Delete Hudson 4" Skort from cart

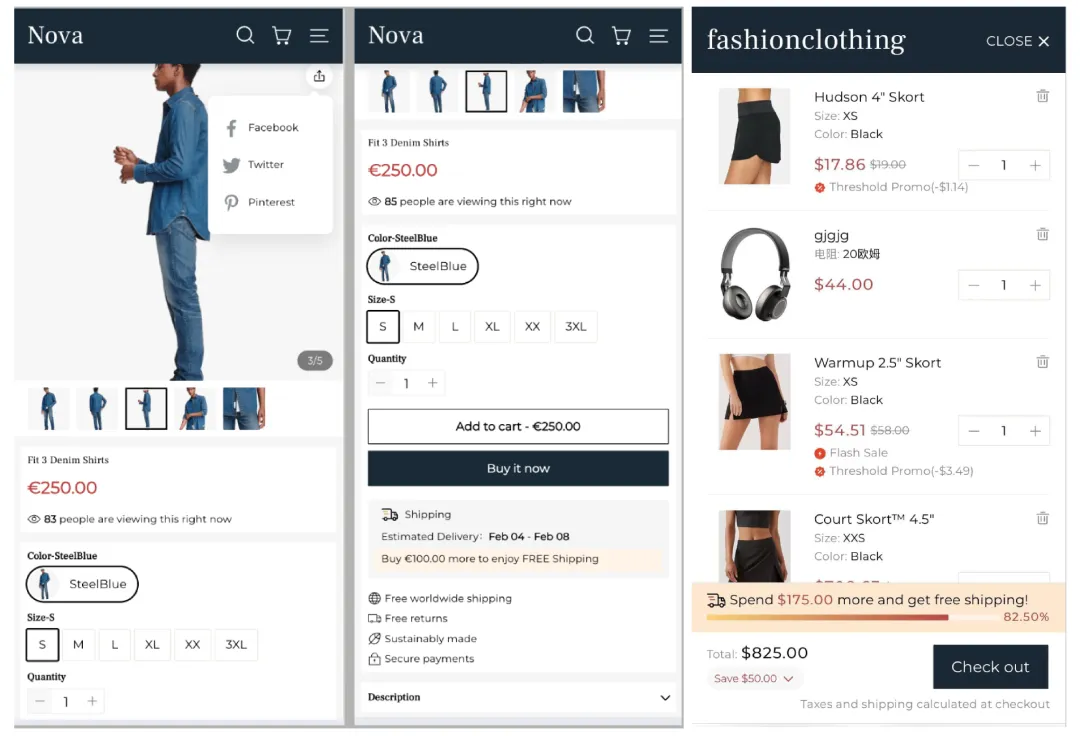[1043, 96]
